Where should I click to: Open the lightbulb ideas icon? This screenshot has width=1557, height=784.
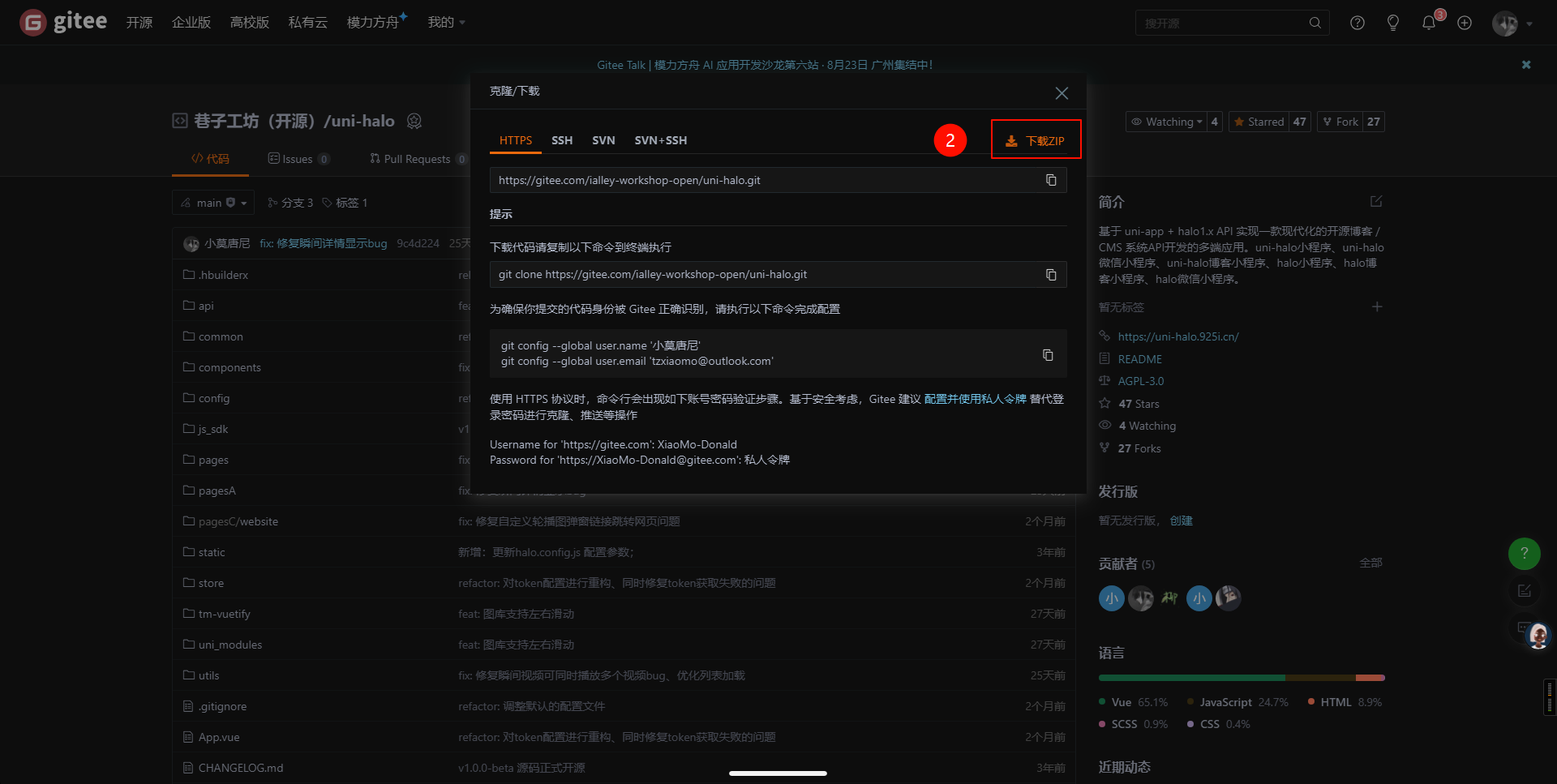pyautogui.click(x=1393, y=23)
